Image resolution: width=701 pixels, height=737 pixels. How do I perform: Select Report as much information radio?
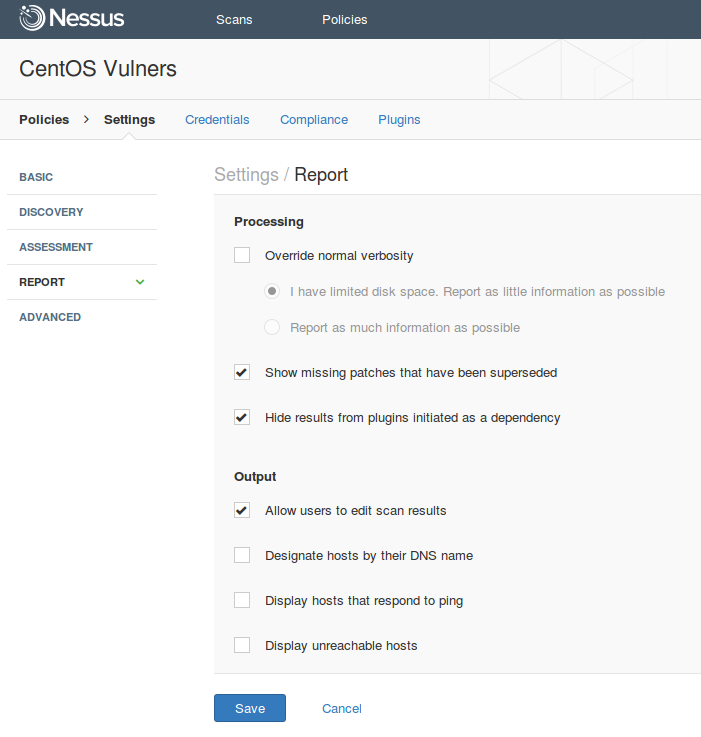click(x=272, y=327)
